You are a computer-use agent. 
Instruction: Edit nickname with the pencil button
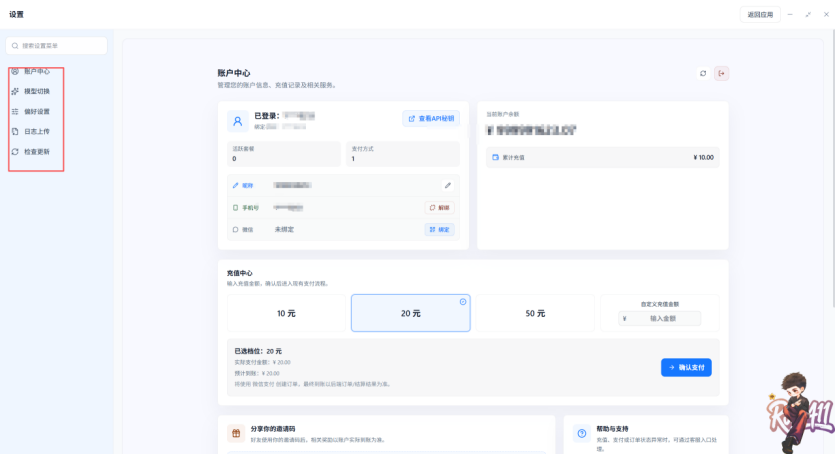click(x=448, y=185)
